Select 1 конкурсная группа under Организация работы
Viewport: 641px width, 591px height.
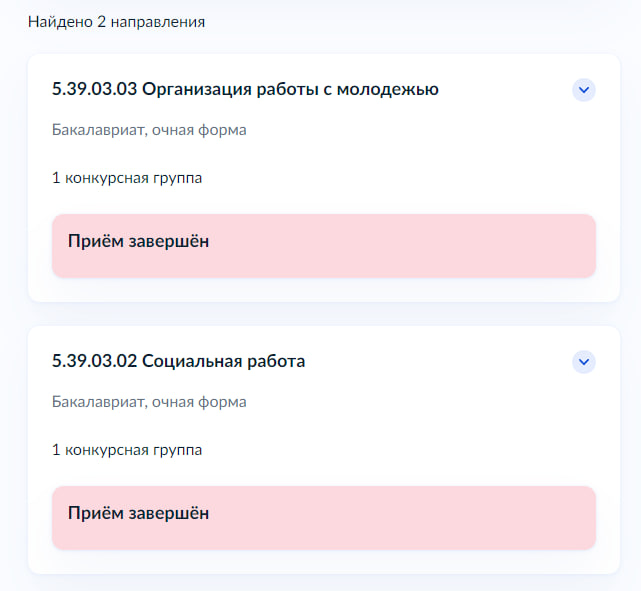[127, 178]
